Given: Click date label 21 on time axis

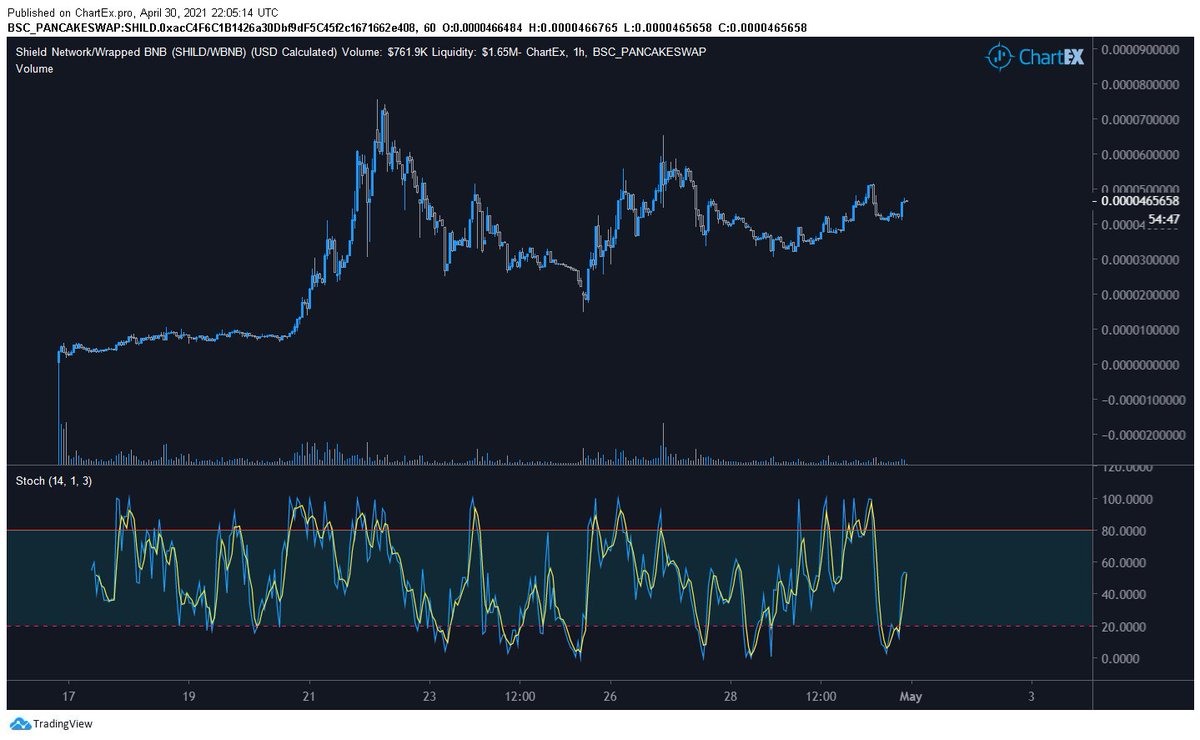Looking at the screenshot, I should tap(309, 696).
